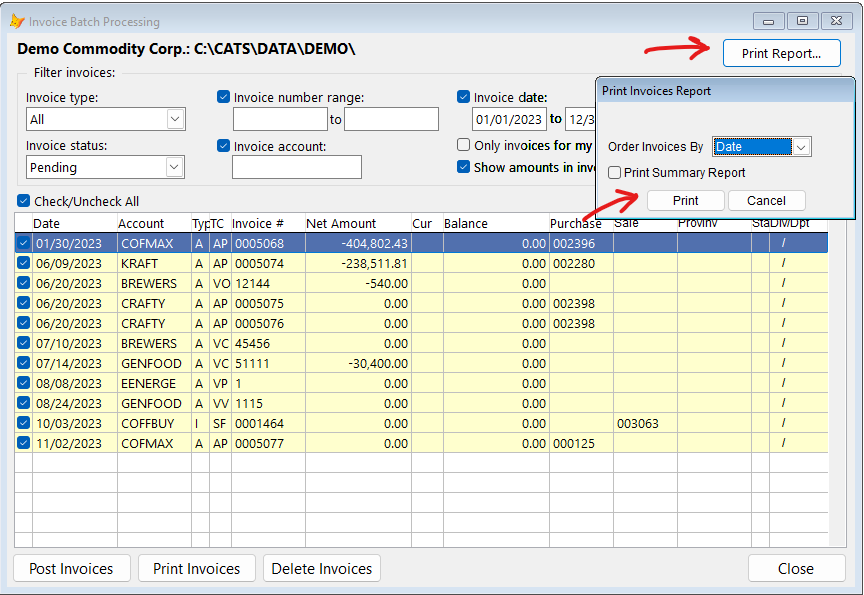Screen dimensions: 864x595
Task: Toggle the Check/Uncheck All checkbox
Action: point(23,201)
